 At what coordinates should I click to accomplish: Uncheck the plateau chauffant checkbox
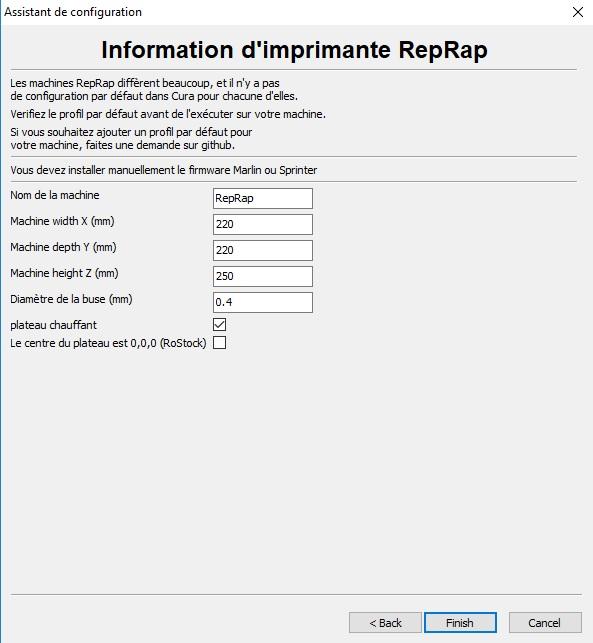coord(219,325)
